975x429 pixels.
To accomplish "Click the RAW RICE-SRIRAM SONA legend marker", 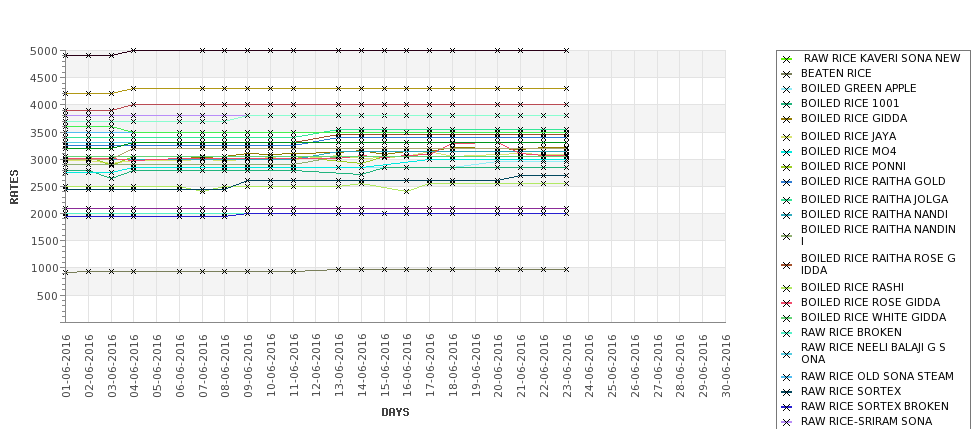I will pyautogui.click(x=787, y=422).
